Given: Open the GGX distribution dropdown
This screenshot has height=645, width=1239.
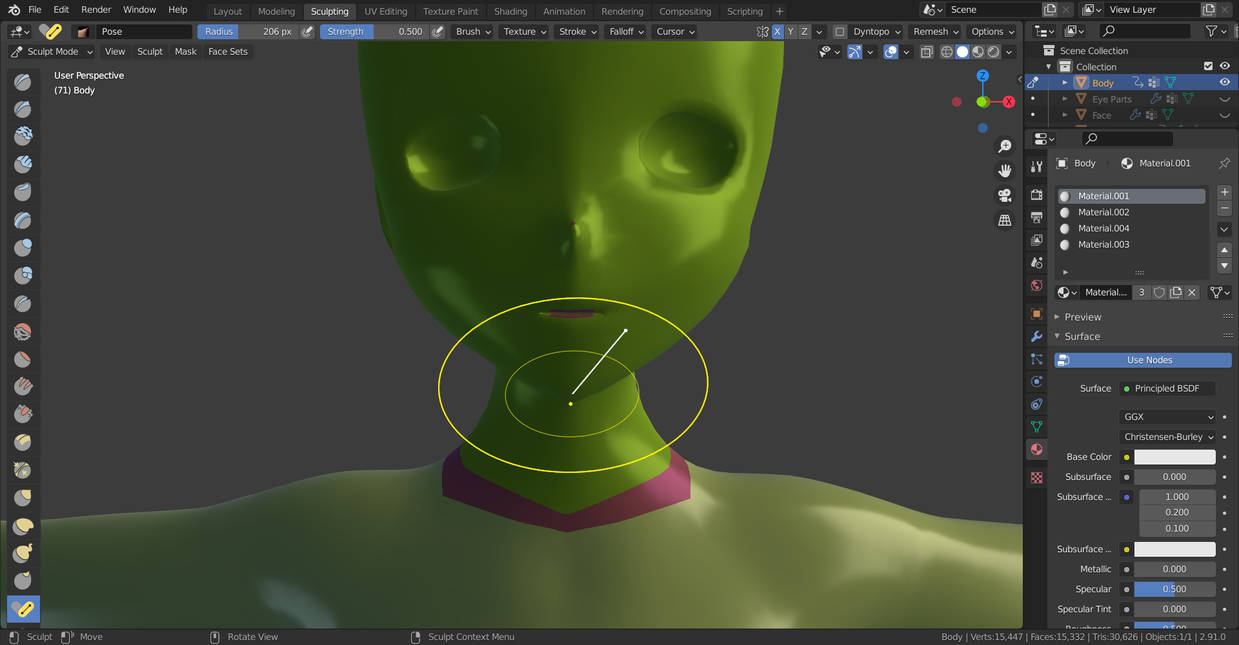Looking at the screenshot, I should (1168, 417).
